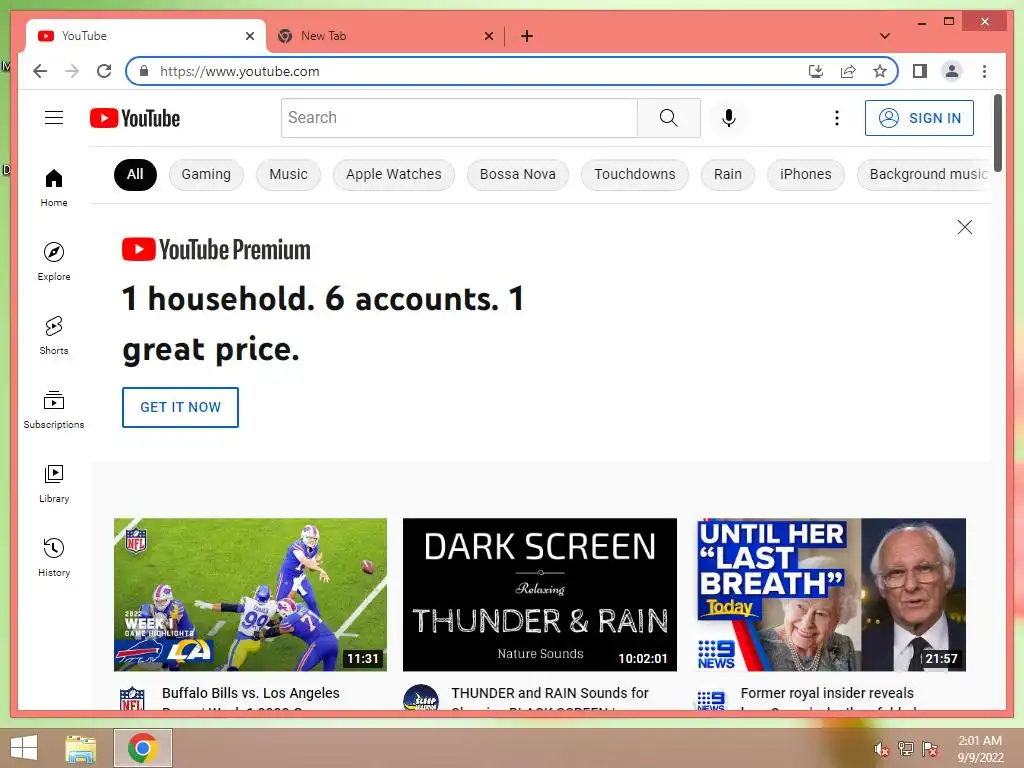Image resolution: width=1024 pixels, height=768 pixels.
Task: Select the Apple Watches filter chip
Action: [x=394, y=174]
